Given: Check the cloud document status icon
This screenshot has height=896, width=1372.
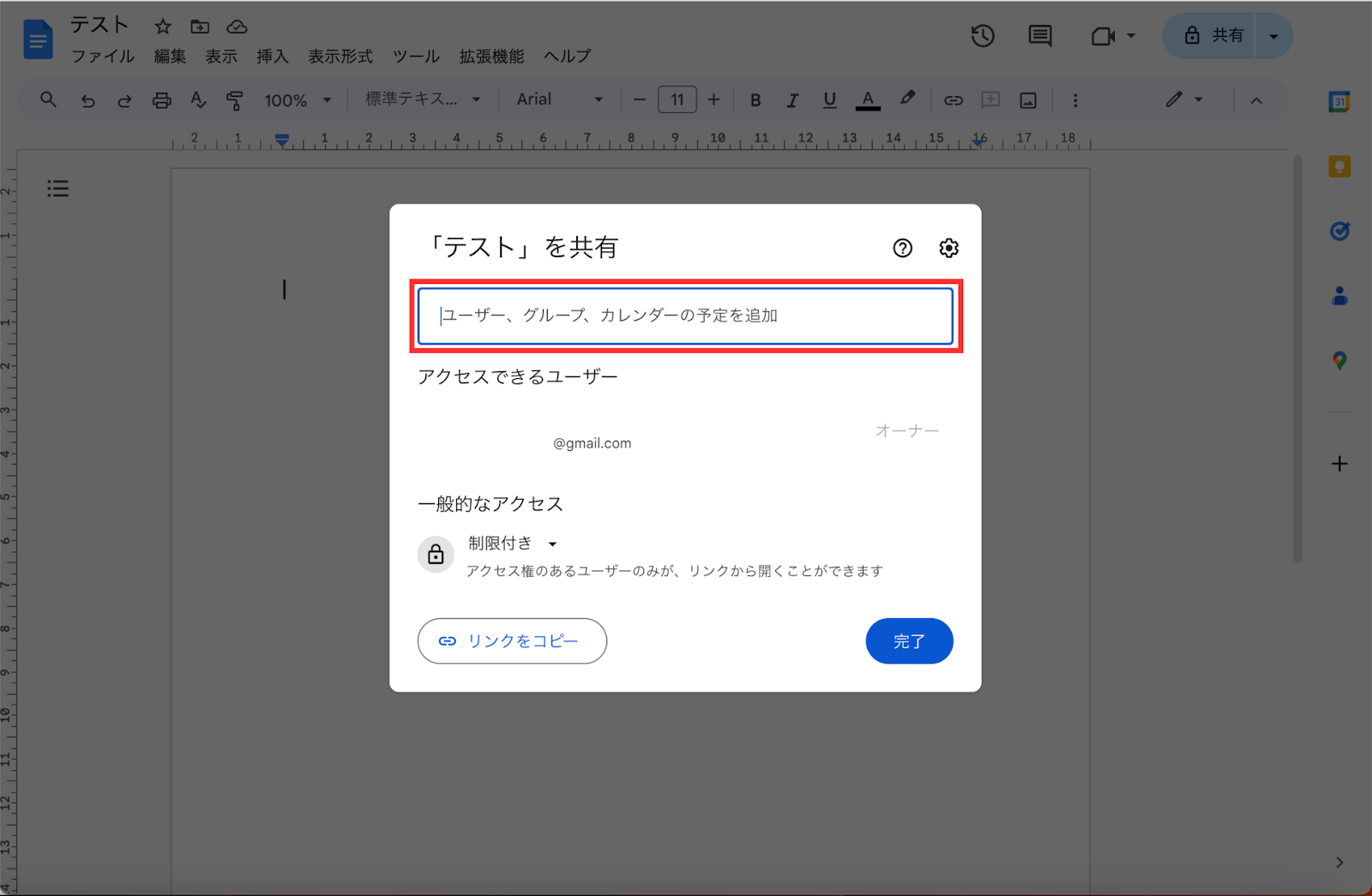Looking at the screenshot, I should click(237, 27).
